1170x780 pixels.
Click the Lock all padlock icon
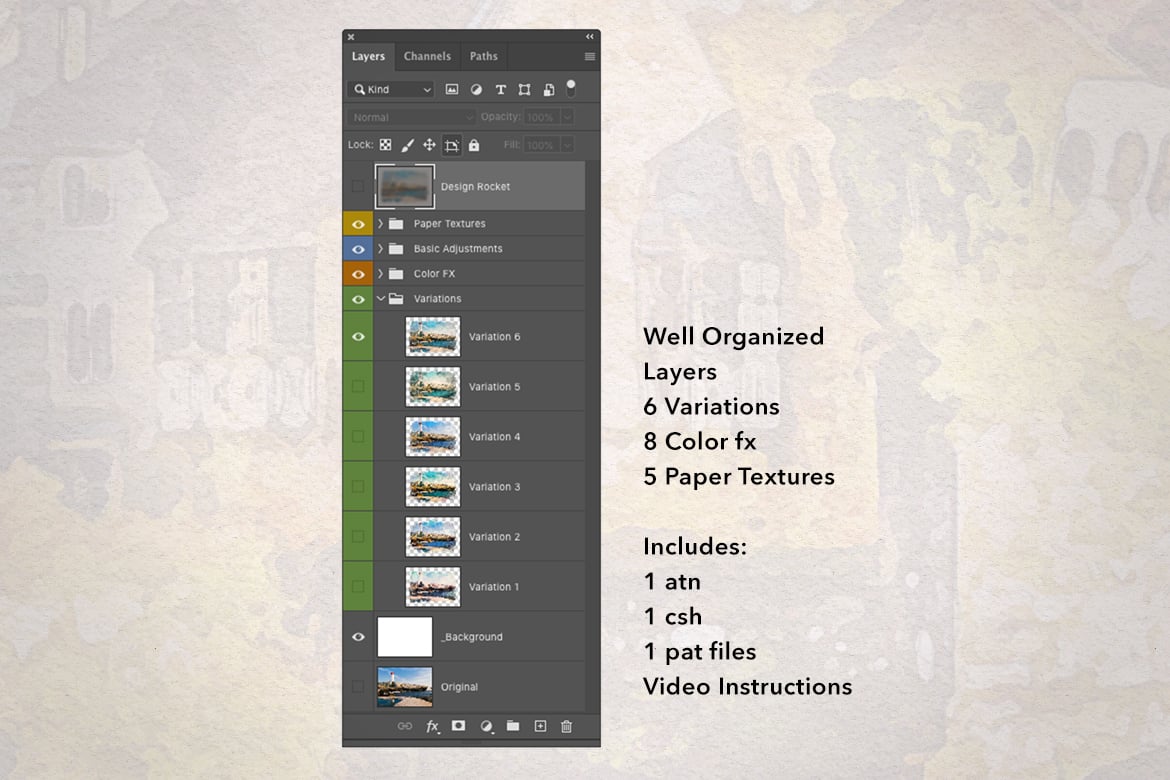pos(474,145)
